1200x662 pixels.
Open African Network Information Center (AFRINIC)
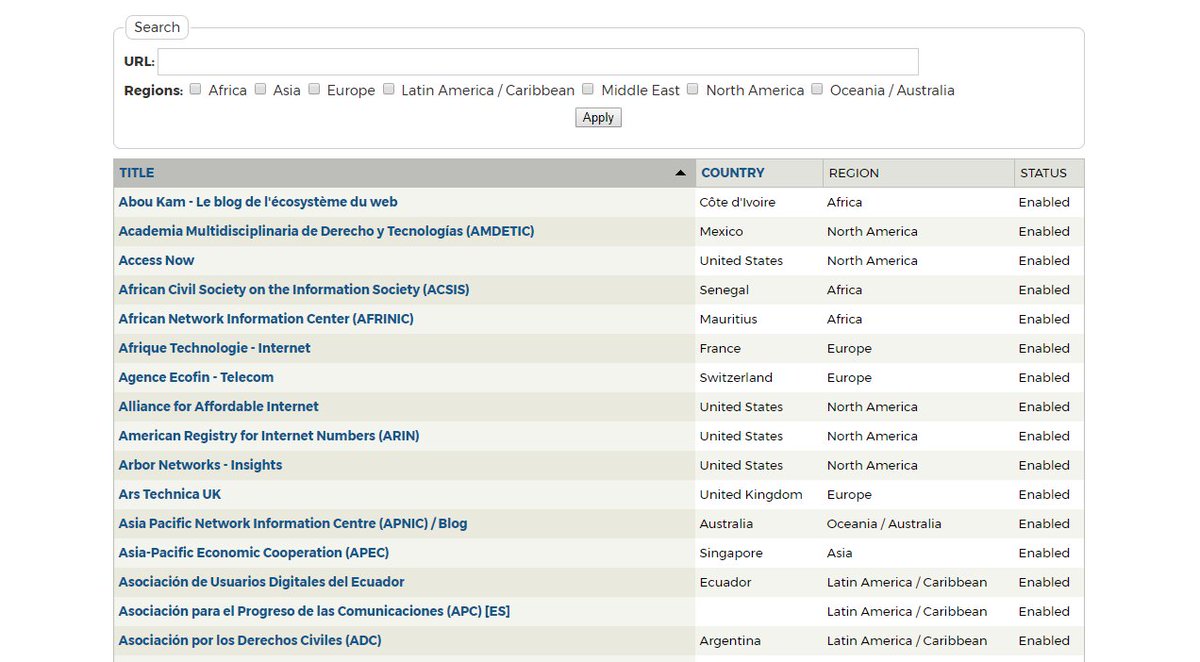266,319
